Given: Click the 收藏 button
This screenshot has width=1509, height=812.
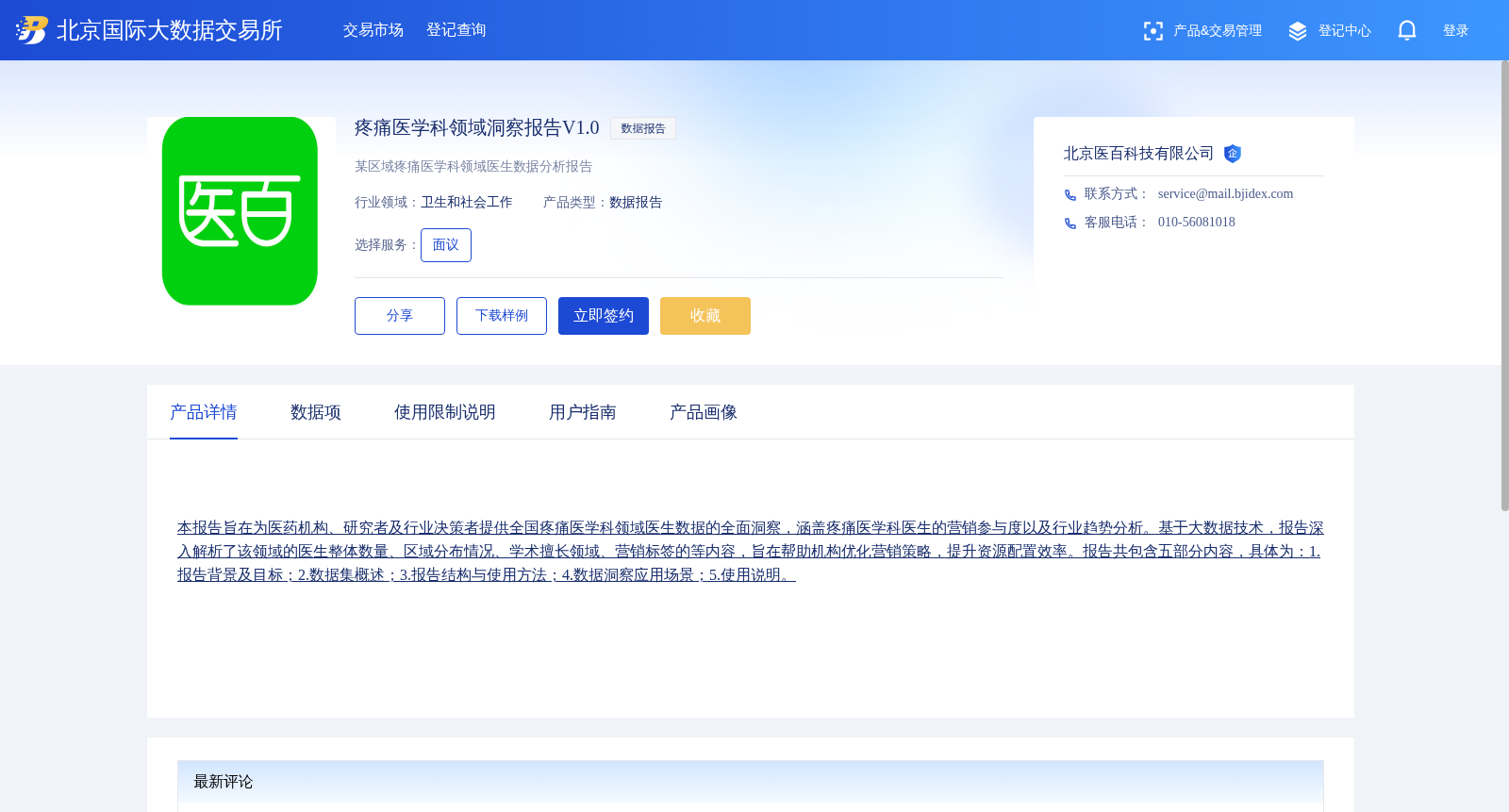Looking at the screenshot, I should coord(705,316).
